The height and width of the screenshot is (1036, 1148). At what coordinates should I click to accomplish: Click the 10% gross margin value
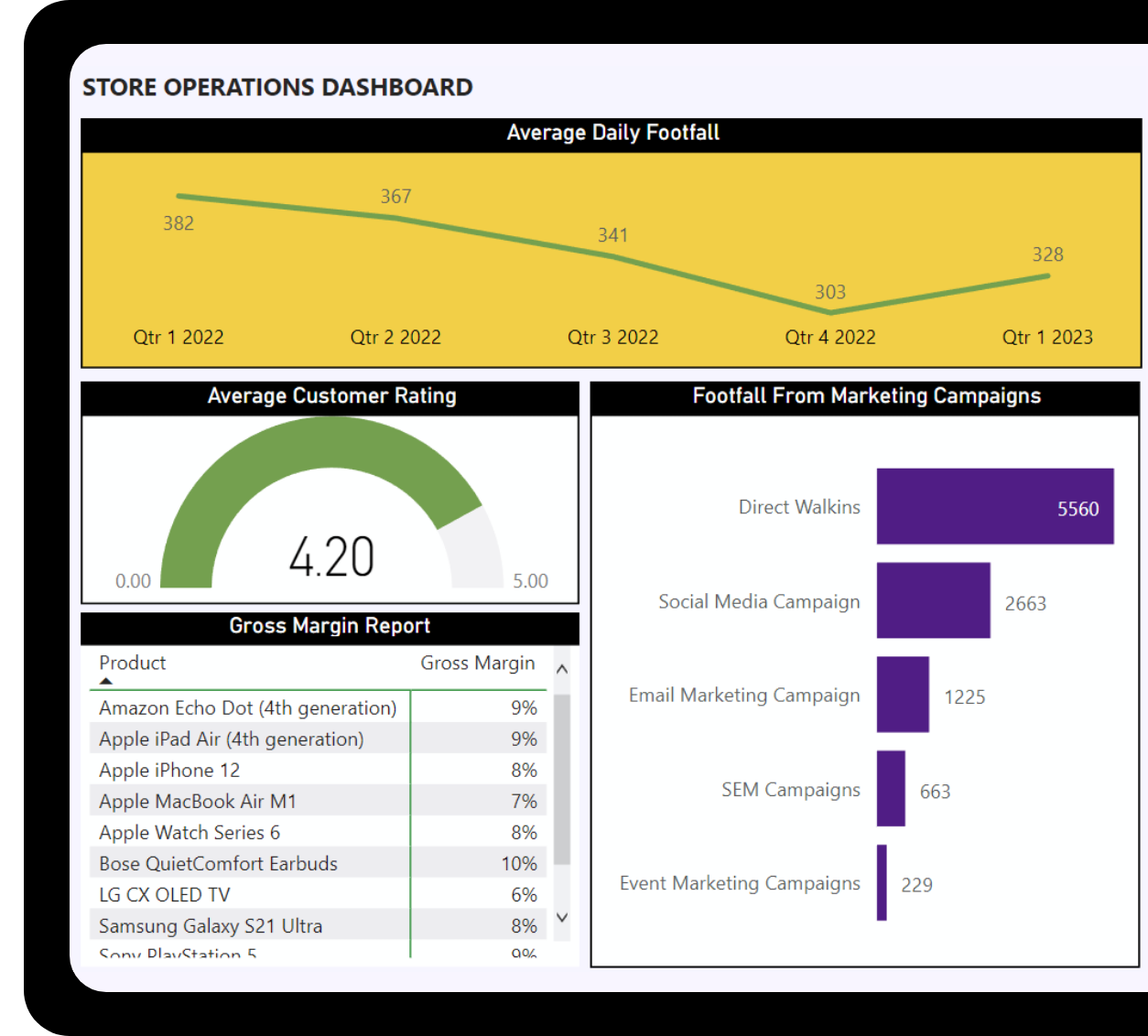coord(519,863)
